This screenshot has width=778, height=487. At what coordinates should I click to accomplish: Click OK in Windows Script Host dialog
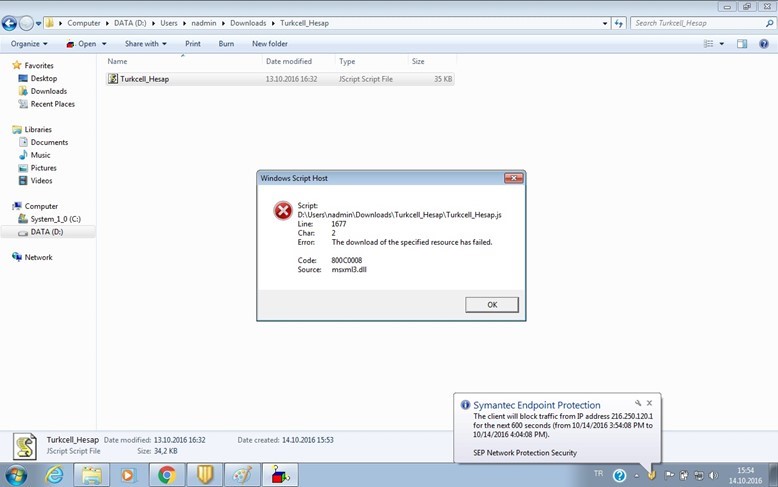click(492, 304)
